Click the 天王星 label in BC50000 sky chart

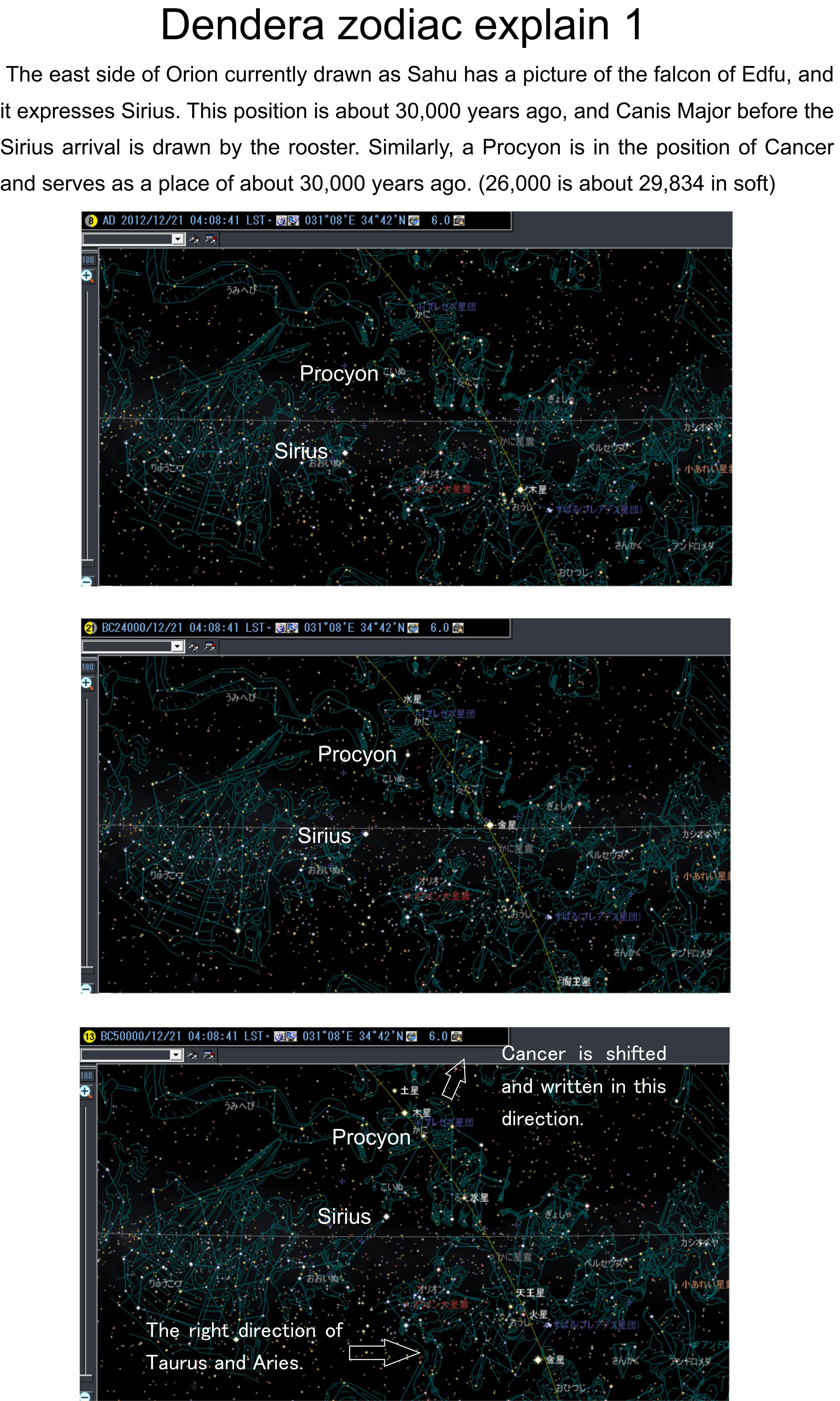coord(530,1293)
